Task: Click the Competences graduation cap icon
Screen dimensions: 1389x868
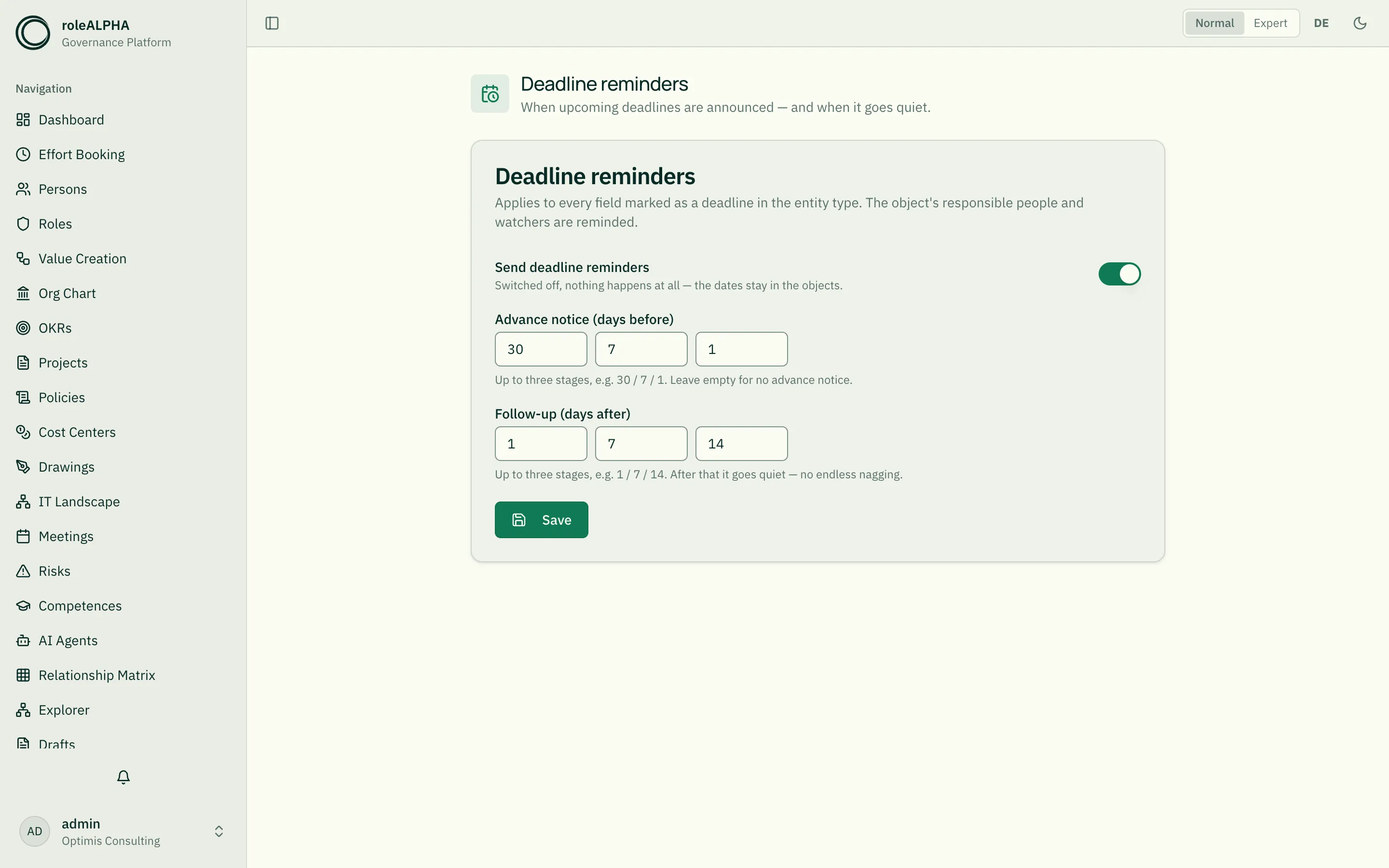Action: coord(23,606)
